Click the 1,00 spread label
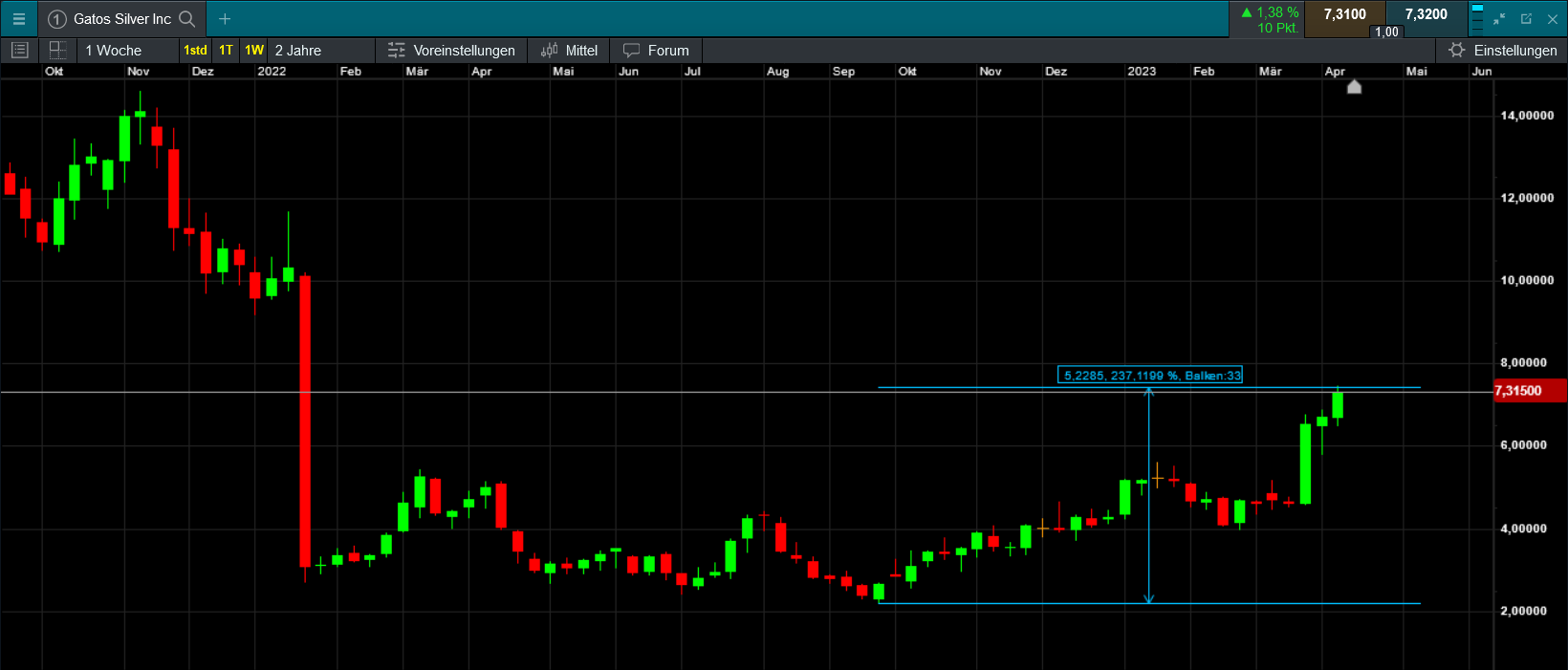Image resolution: width=1568 pixels, height=670 pixels. click(1386, 32)
